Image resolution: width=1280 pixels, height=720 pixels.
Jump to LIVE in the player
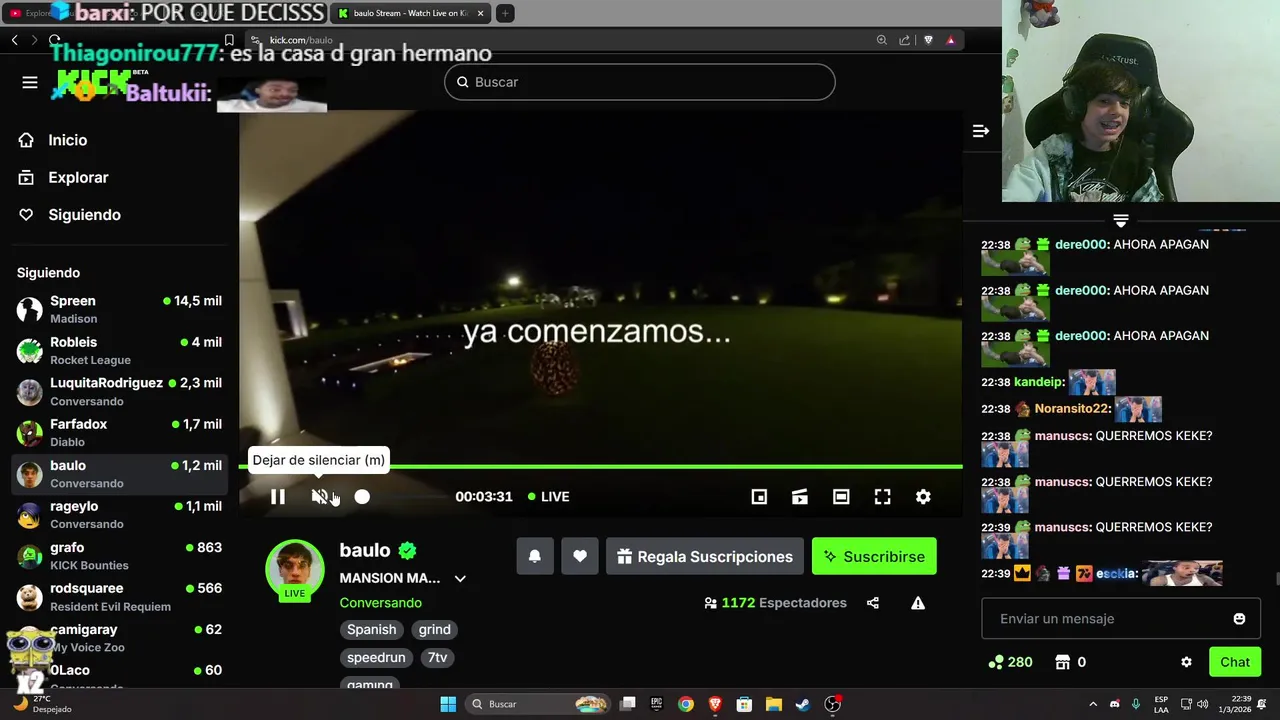549,497
